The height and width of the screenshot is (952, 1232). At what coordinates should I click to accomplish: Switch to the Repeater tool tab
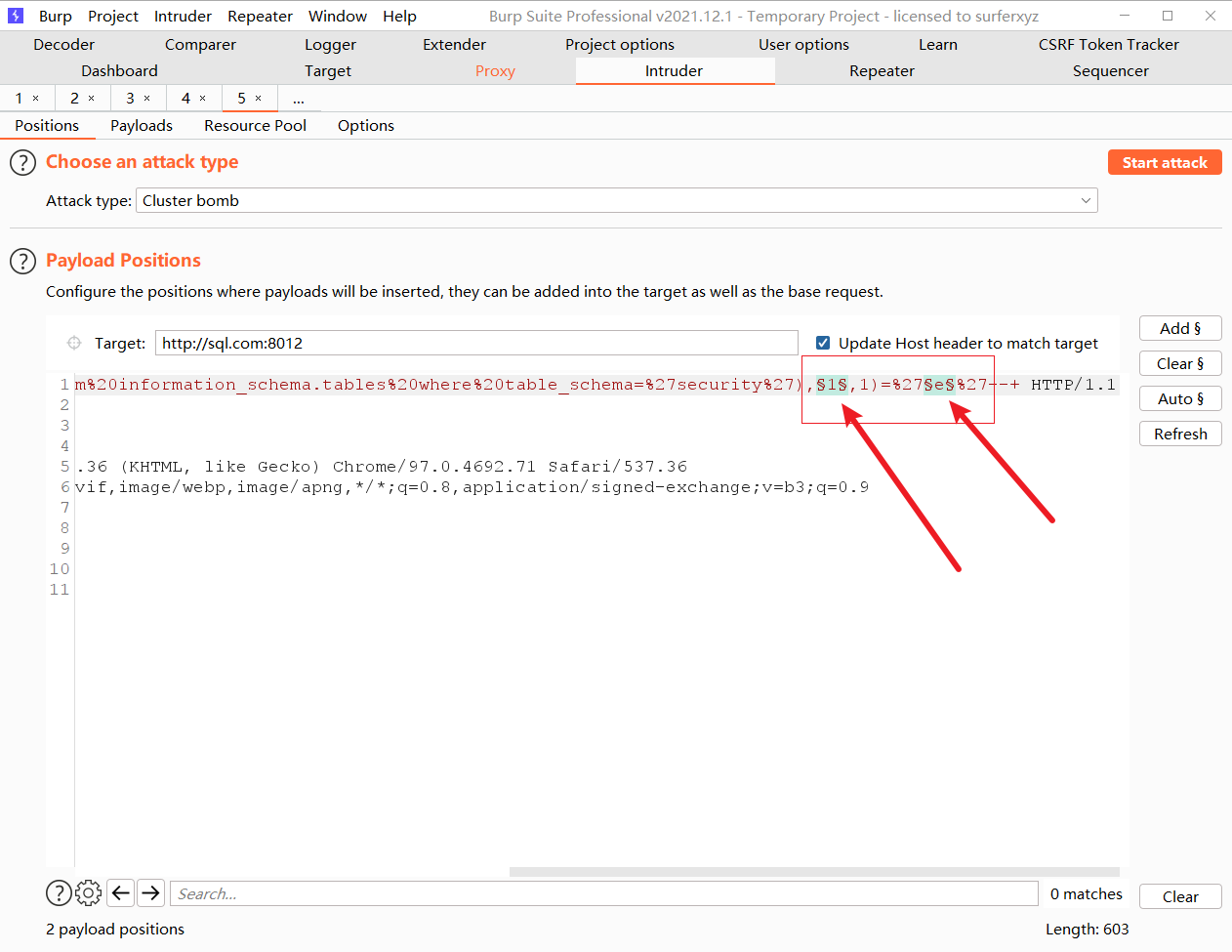pyautogui.click(x=882, y=71)
